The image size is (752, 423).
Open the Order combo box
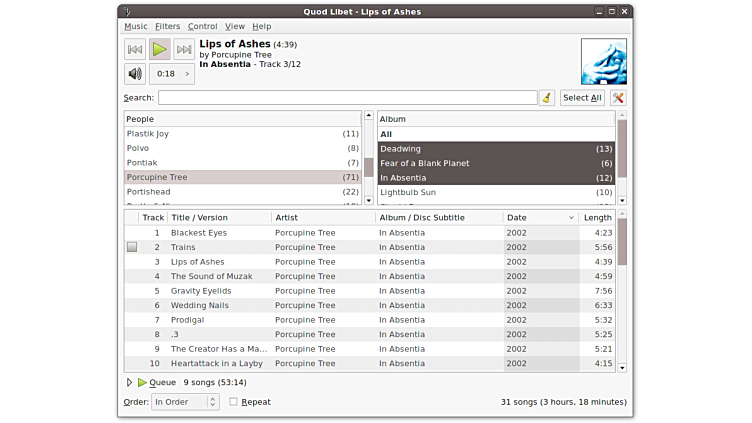186,402
